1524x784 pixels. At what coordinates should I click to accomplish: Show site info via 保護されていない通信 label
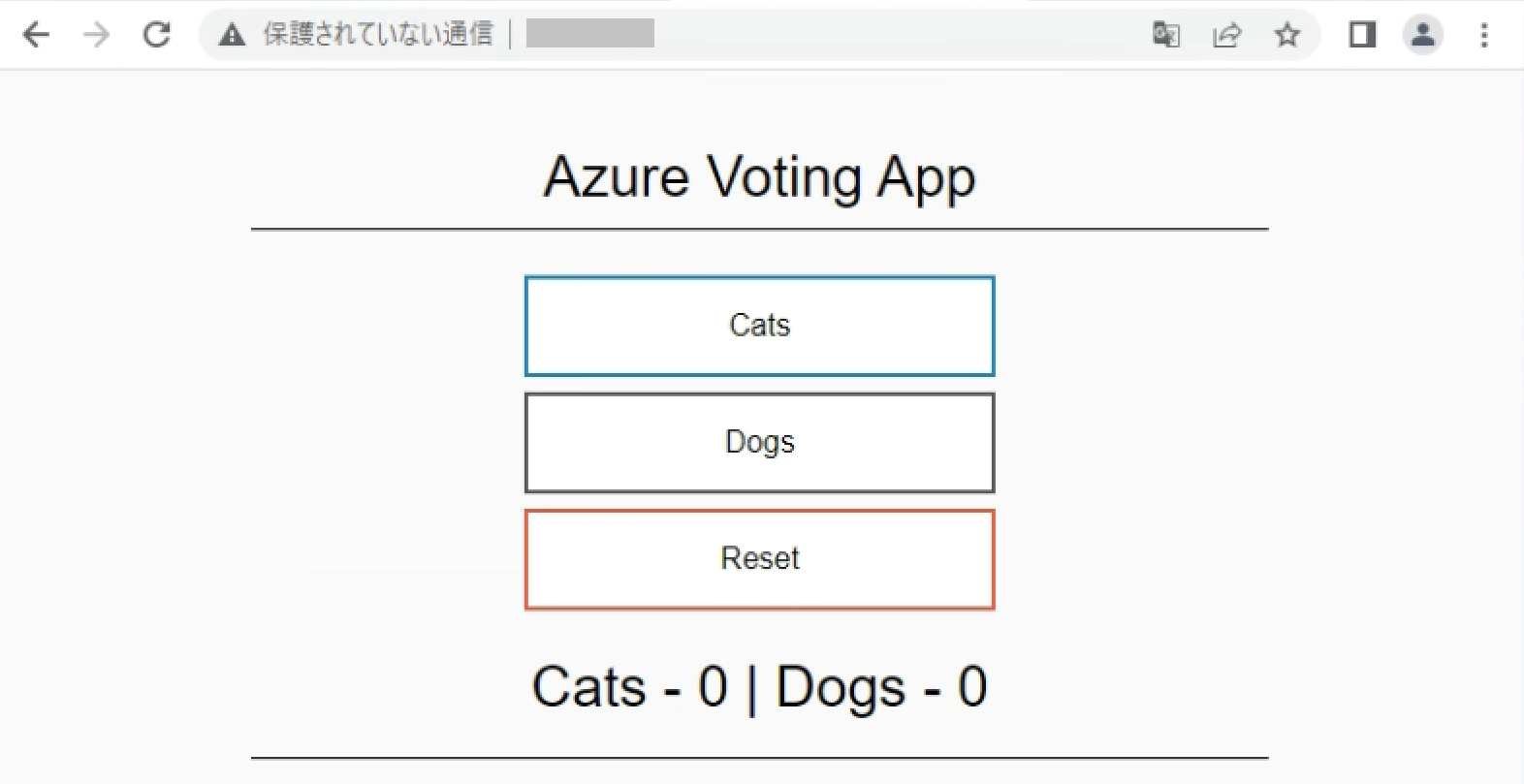tap(378, 35)
